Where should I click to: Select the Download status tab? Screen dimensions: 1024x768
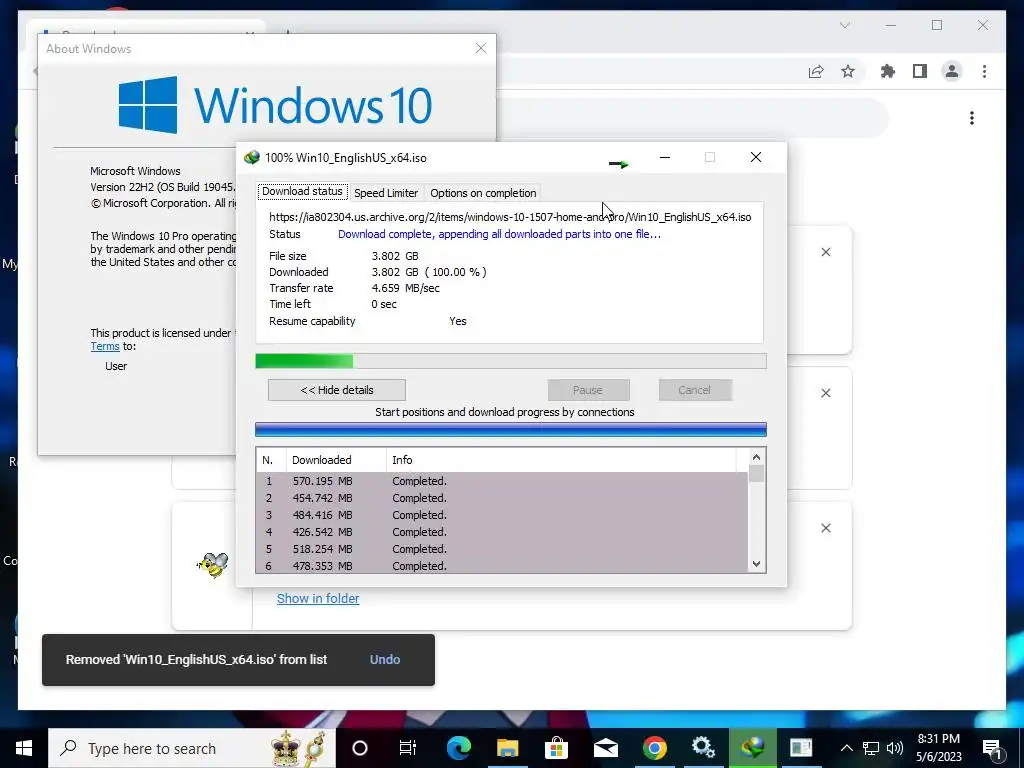302,191
